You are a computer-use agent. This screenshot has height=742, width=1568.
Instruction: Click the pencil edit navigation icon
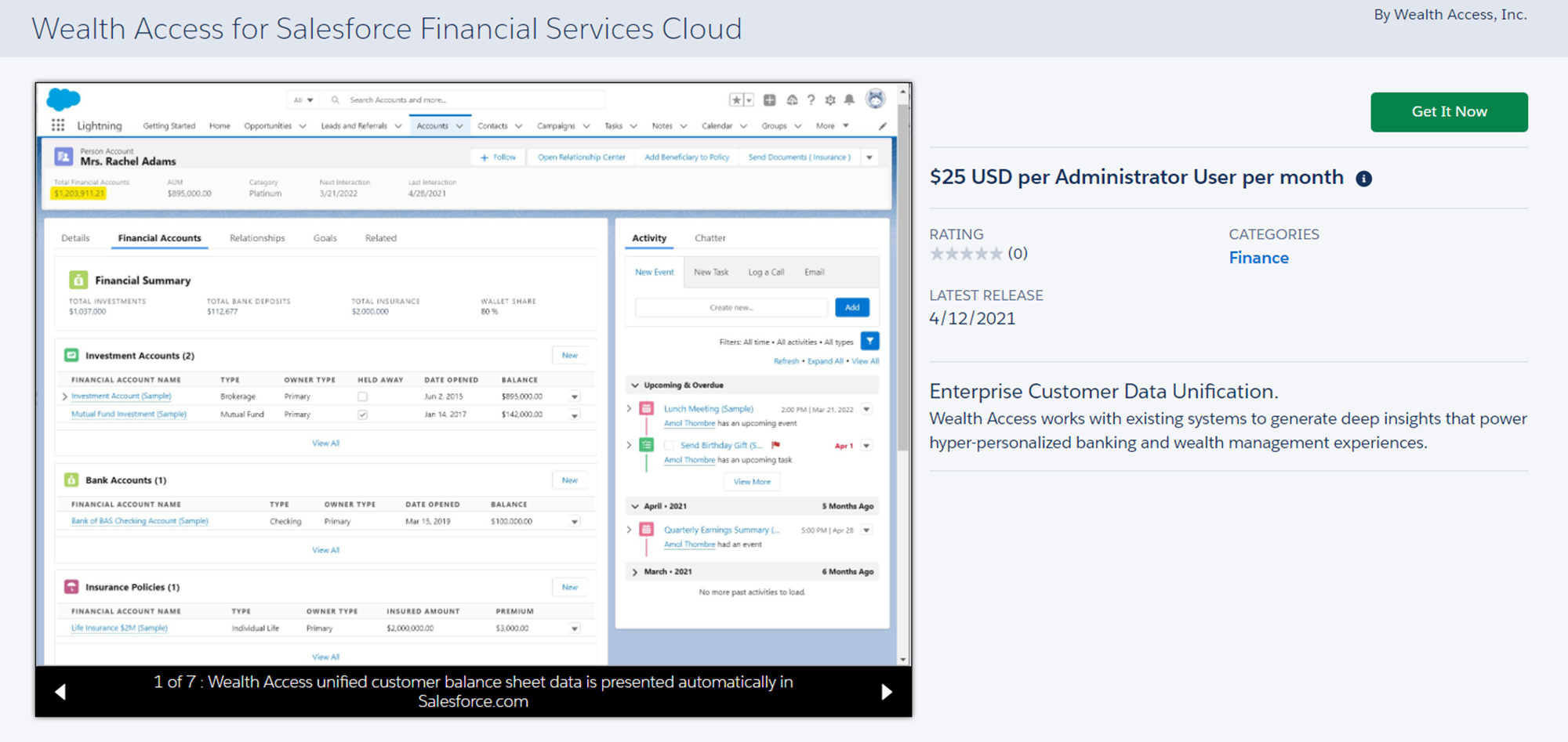click(x=883, y=125)
